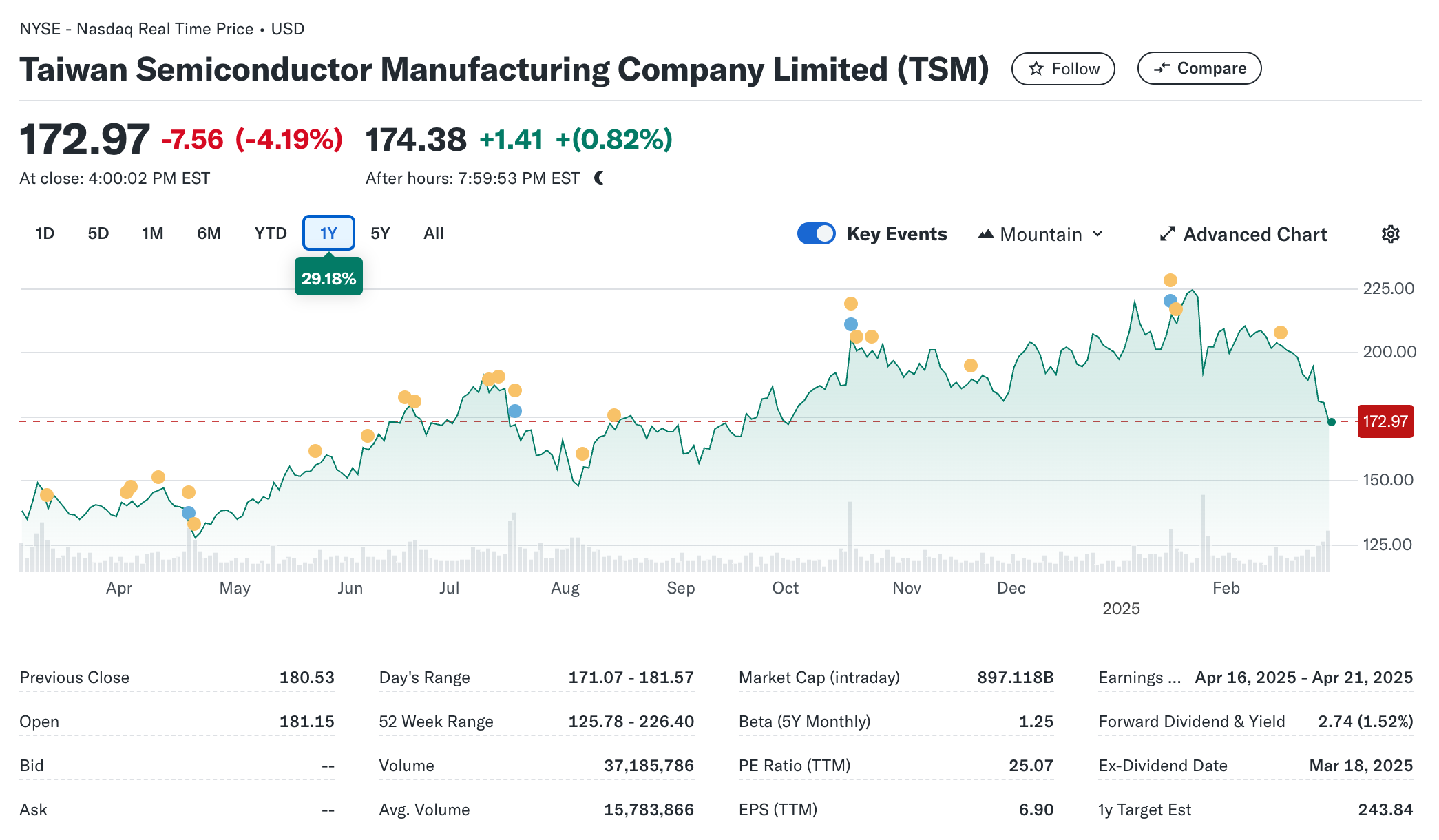Expand the truncated Earnings date label
The height and width of the screenshot is (840, 1439).
pyautogui.click(x=1139, y=678)
